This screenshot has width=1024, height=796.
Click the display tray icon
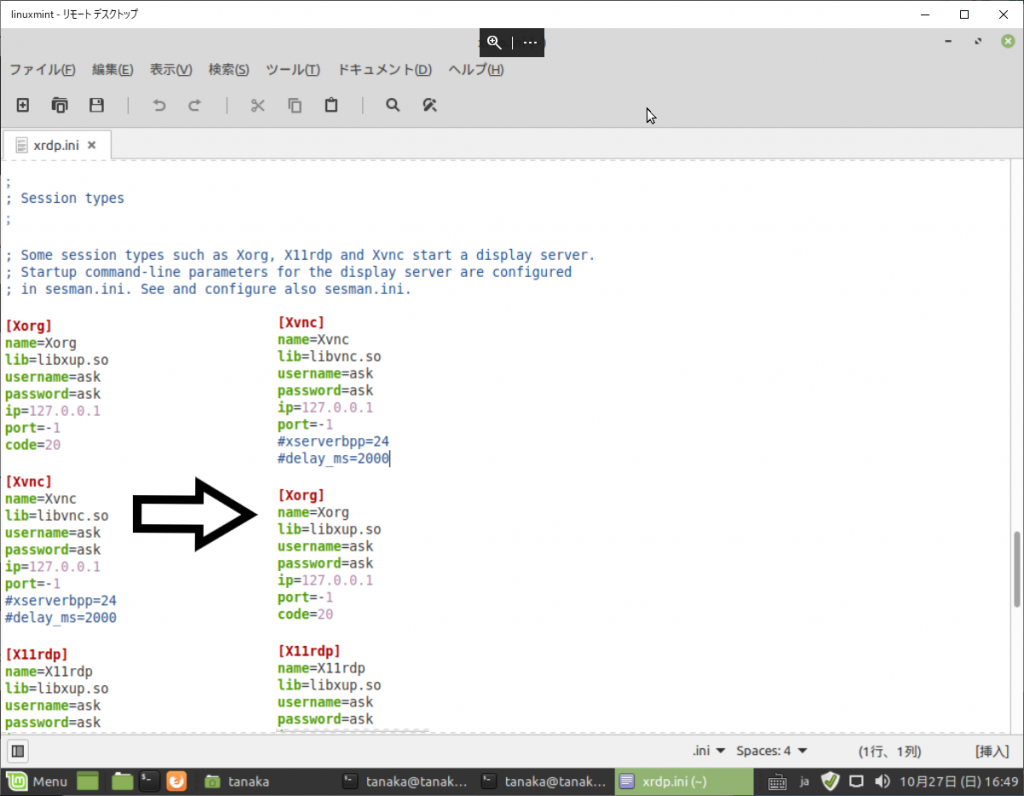coord(856,782)
